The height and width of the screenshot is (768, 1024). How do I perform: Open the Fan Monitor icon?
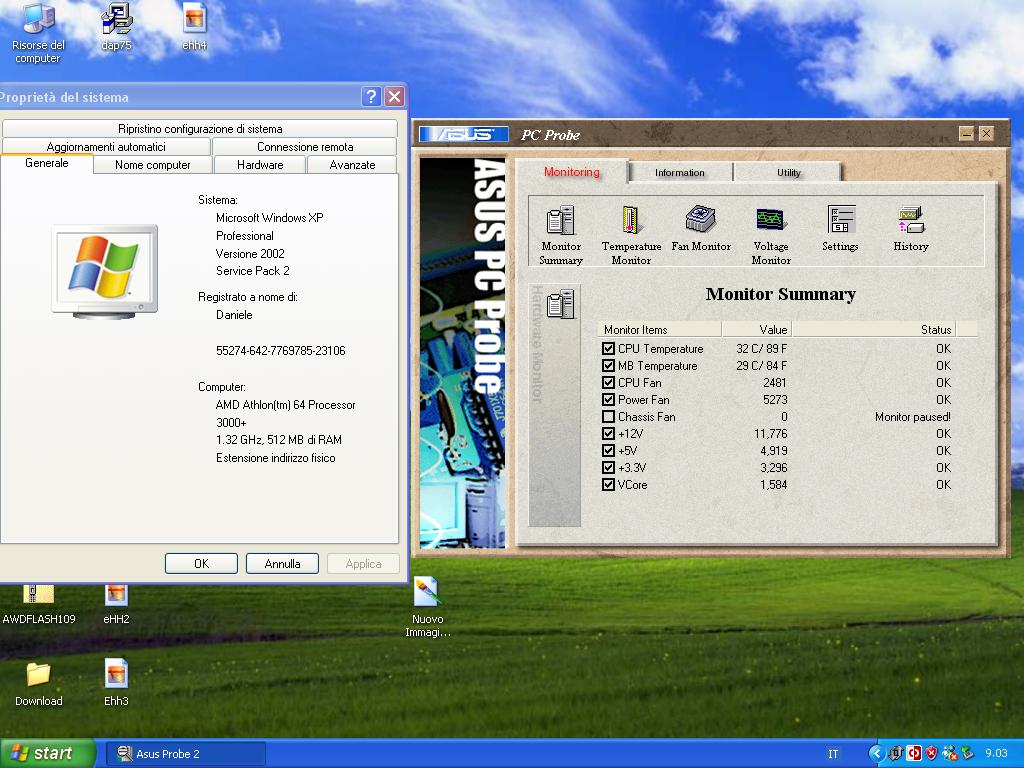pos(701,229)
